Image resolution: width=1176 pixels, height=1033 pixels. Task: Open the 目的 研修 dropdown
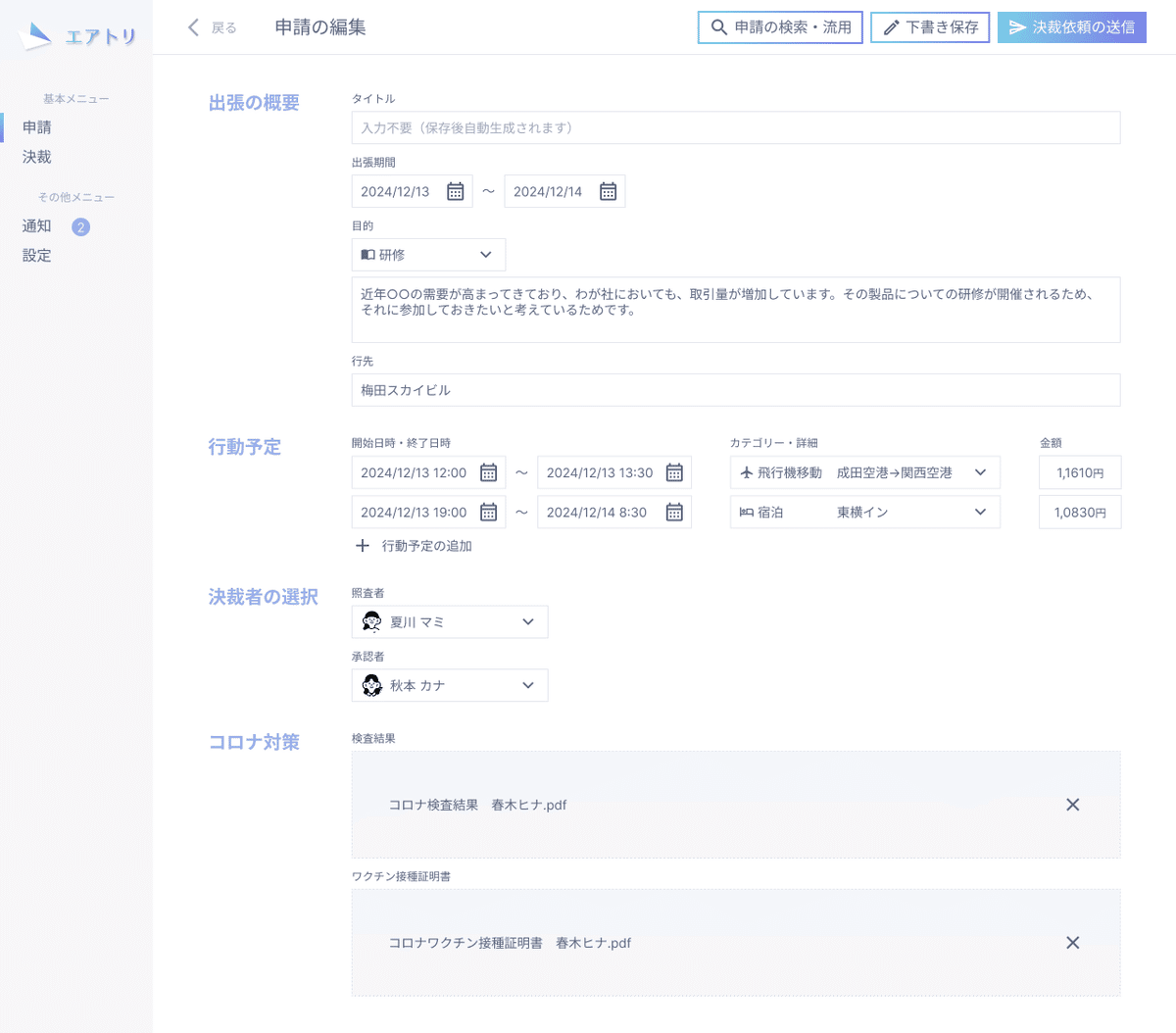[x=428, y=255]
